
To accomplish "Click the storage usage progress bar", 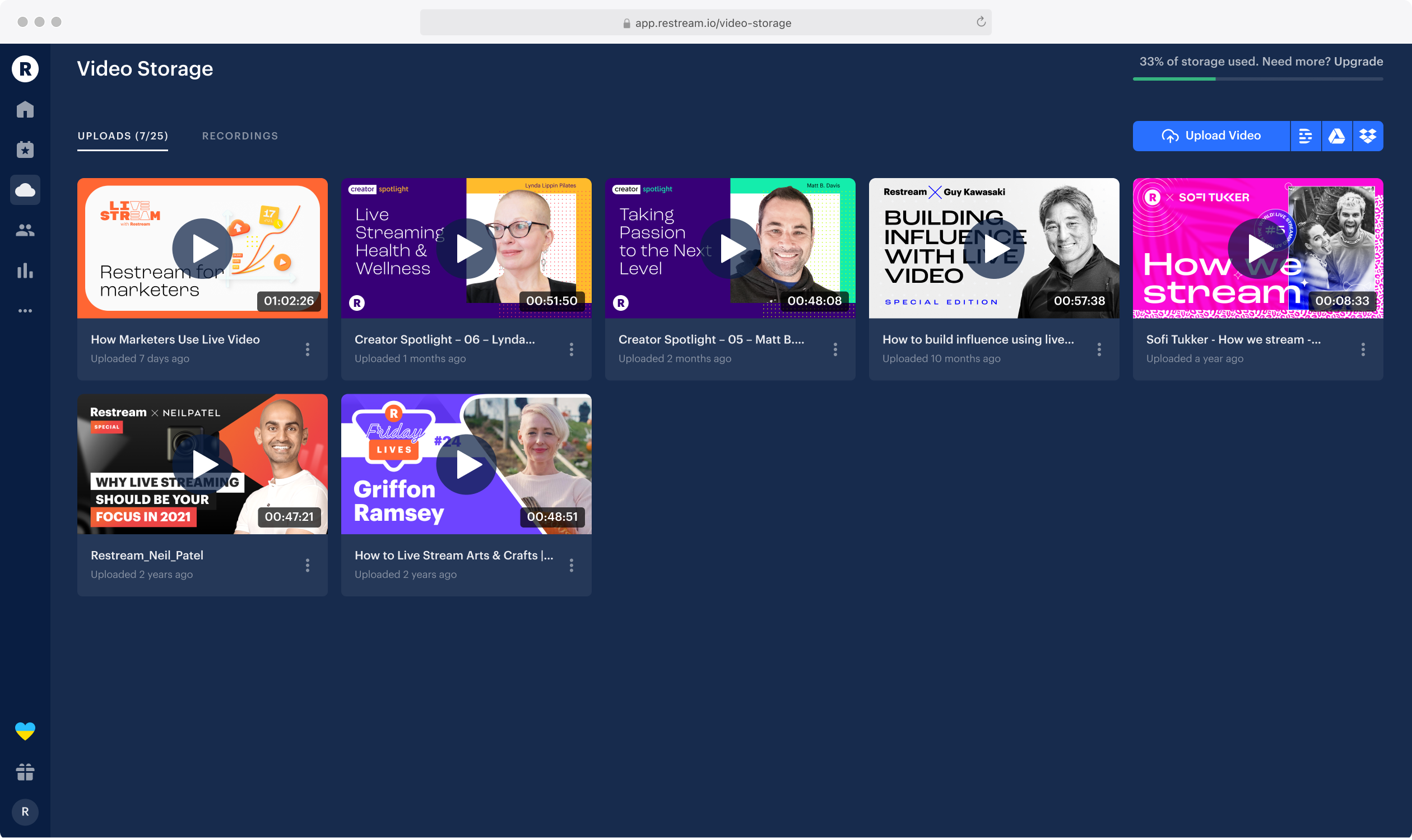I will point(1256,78).
